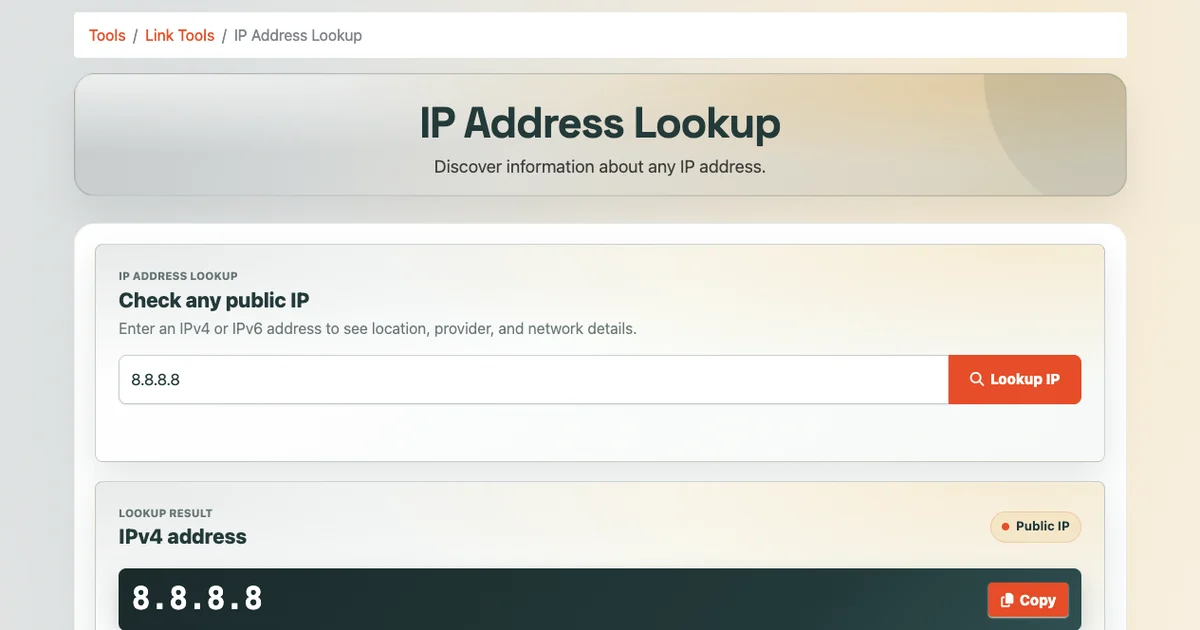Click the IP Address Lookup page heading

point(600,124)
